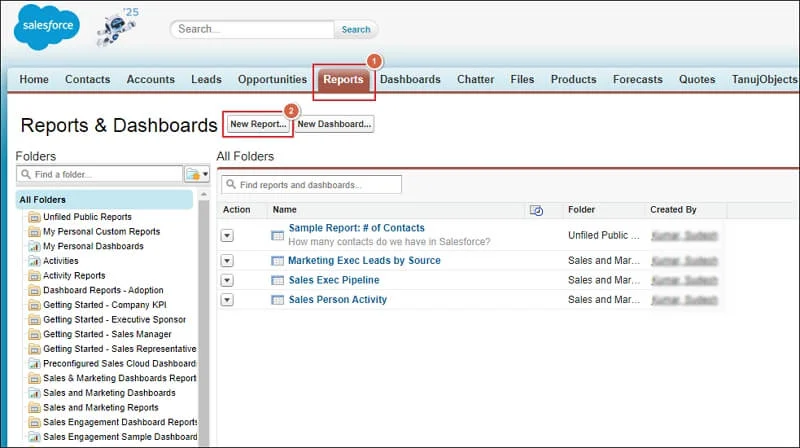Click folder icon of Sales & Marketing Dashboards Report

34,379
